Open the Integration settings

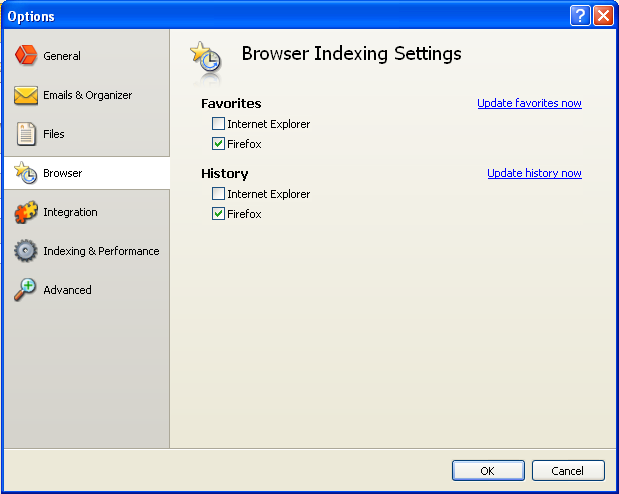click(70, 212)
